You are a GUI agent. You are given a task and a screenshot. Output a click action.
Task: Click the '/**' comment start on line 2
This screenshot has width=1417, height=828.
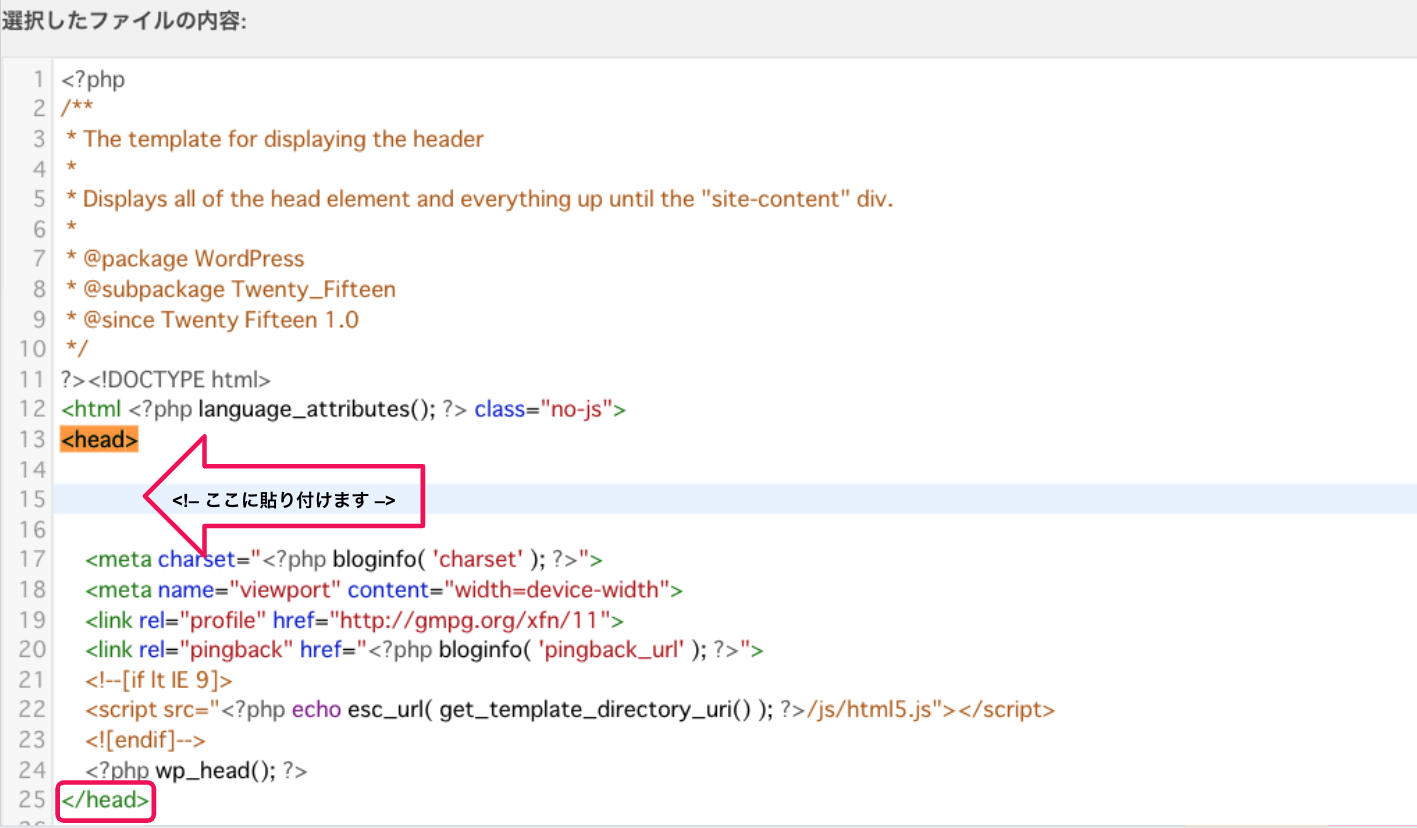point(77,108)
